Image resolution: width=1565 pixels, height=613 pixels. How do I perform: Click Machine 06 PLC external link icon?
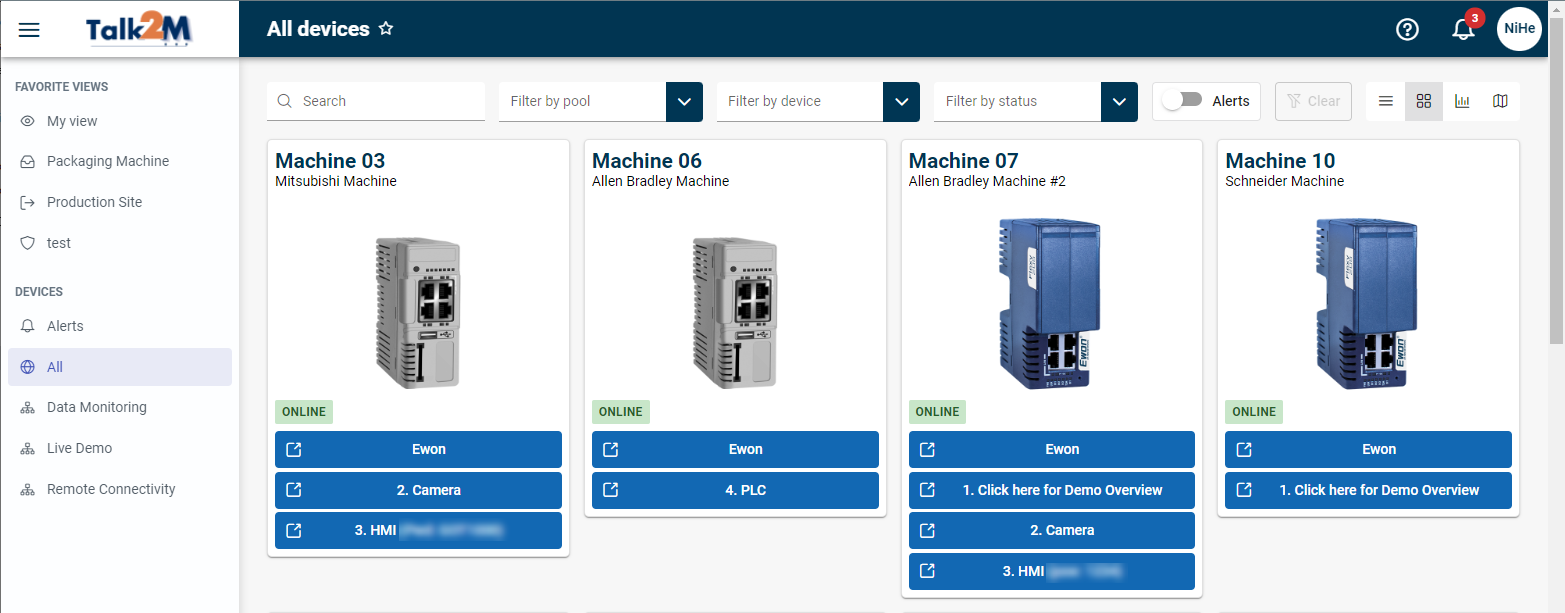click(611, 490)
